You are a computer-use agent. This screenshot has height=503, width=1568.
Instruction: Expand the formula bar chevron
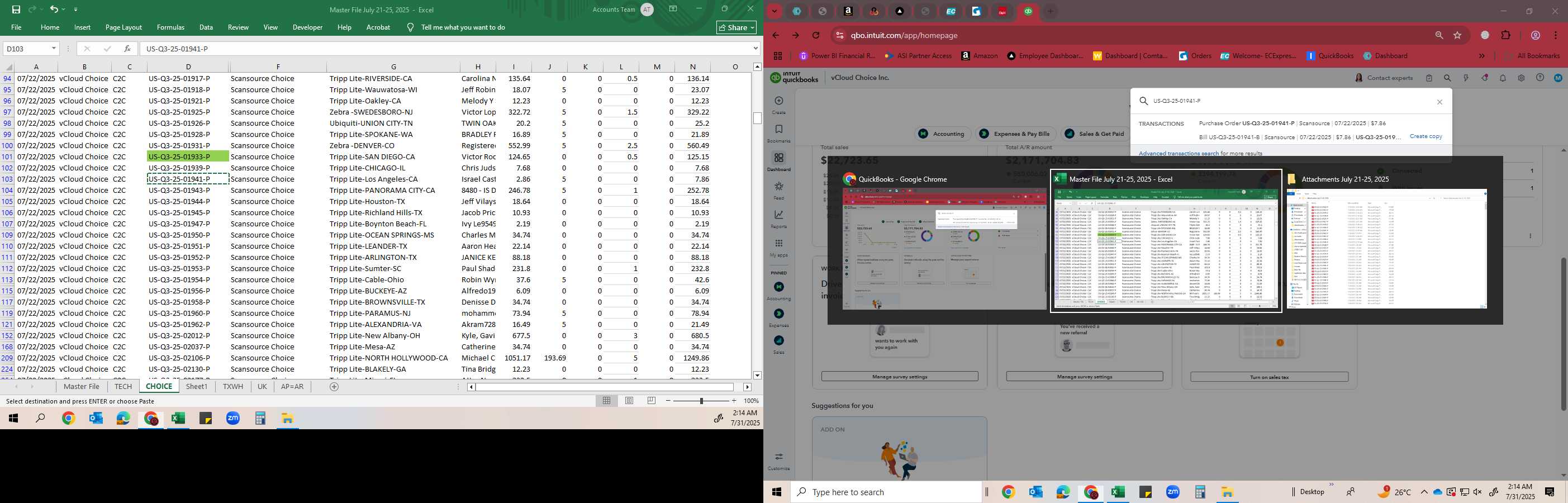pyautogui.click(x=756, y=49)
